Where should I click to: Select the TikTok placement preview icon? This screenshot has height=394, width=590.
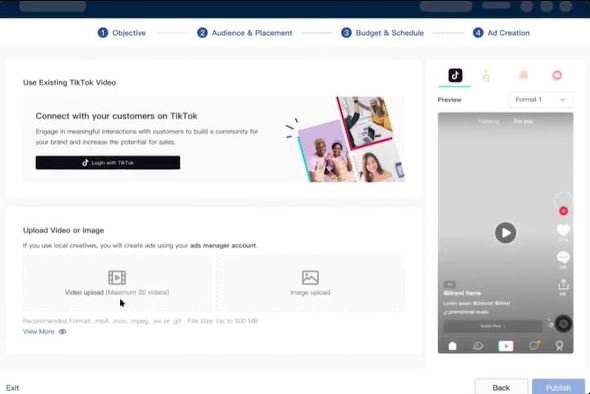(455, 75)
